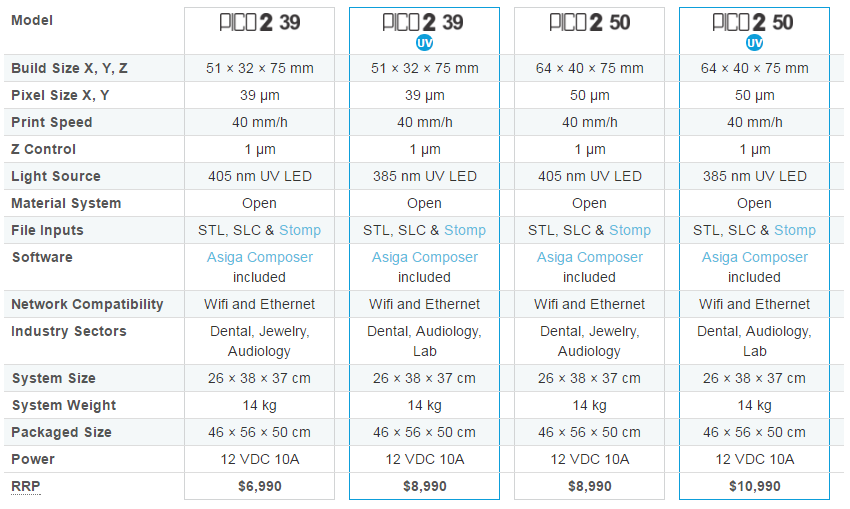Screen dimensions: 850x509
Task: Open the Asiga Composer link for PICO2 50 UV
Action: (x=755, y=257)
